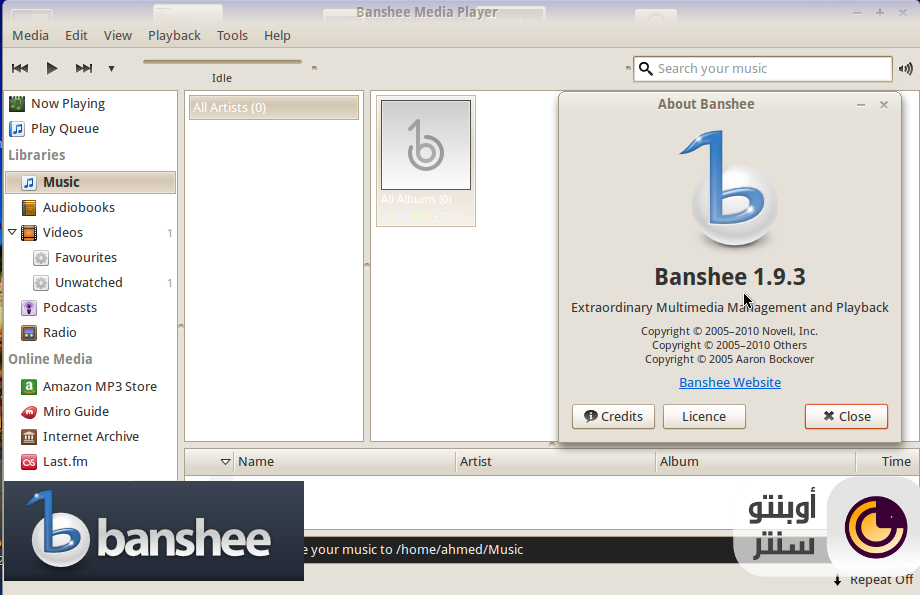Open the Tools menu
920x595 pixels.
coord(232,35)
